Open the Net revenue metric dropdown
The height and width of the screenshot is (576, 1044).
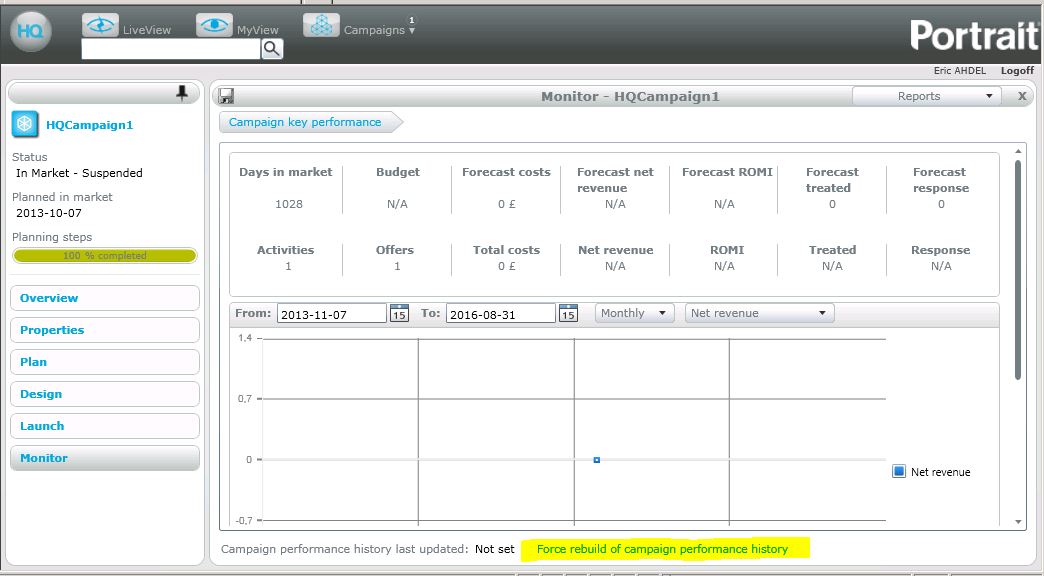pyautogui.click(x=760, y=313)
